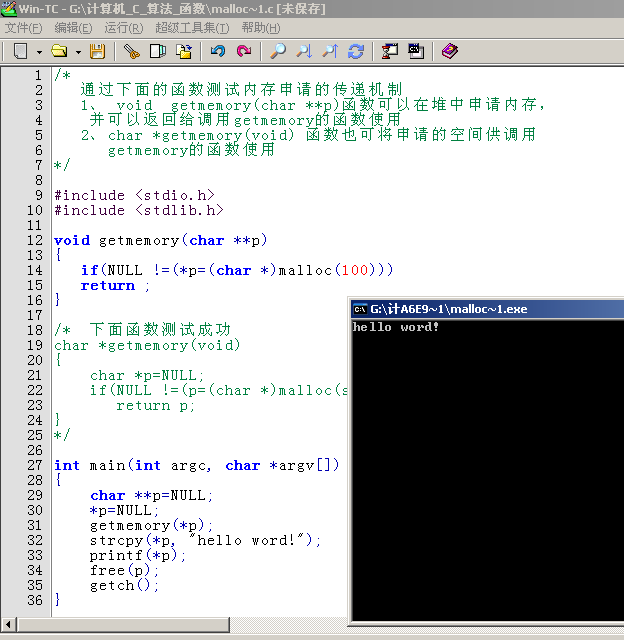The height and width of the screenshot is (640, 624).
Task: Save the file using floppy disk icon
Action: click(98, 51)
